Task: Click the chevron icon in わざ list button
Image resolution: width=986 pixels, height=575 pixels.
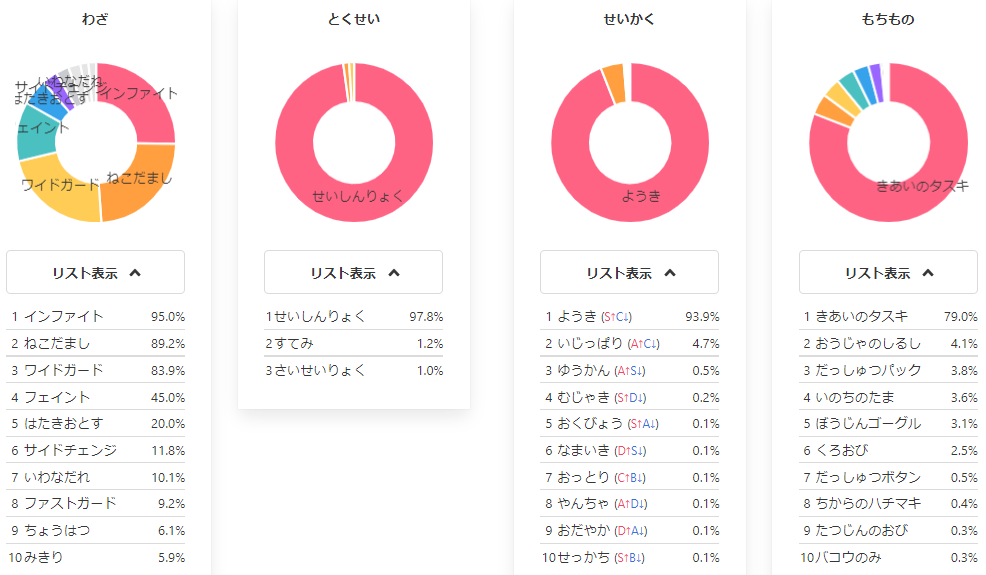Action: pos(135,273)
